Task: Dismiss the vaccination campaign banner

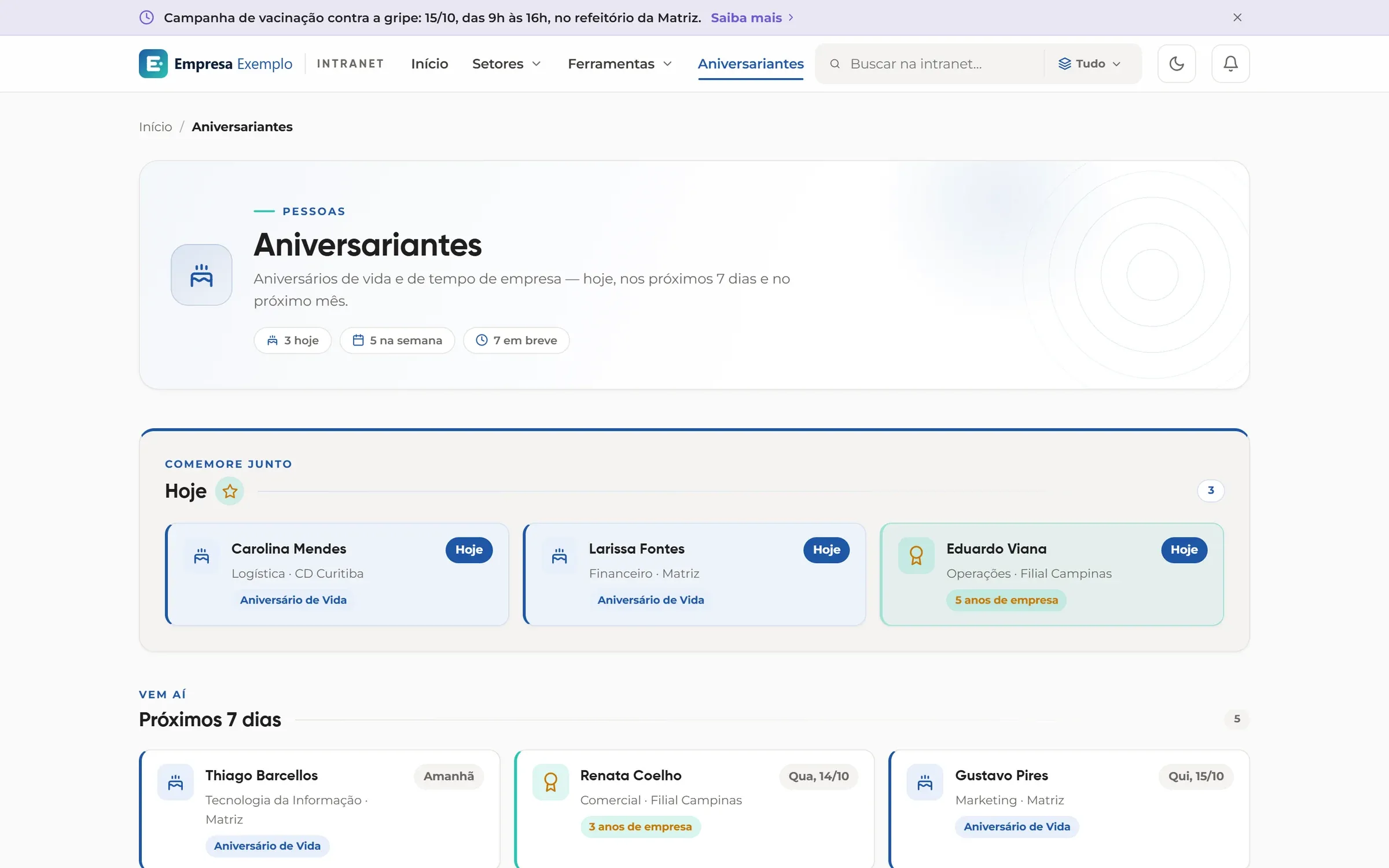Action: point(1237,17)
